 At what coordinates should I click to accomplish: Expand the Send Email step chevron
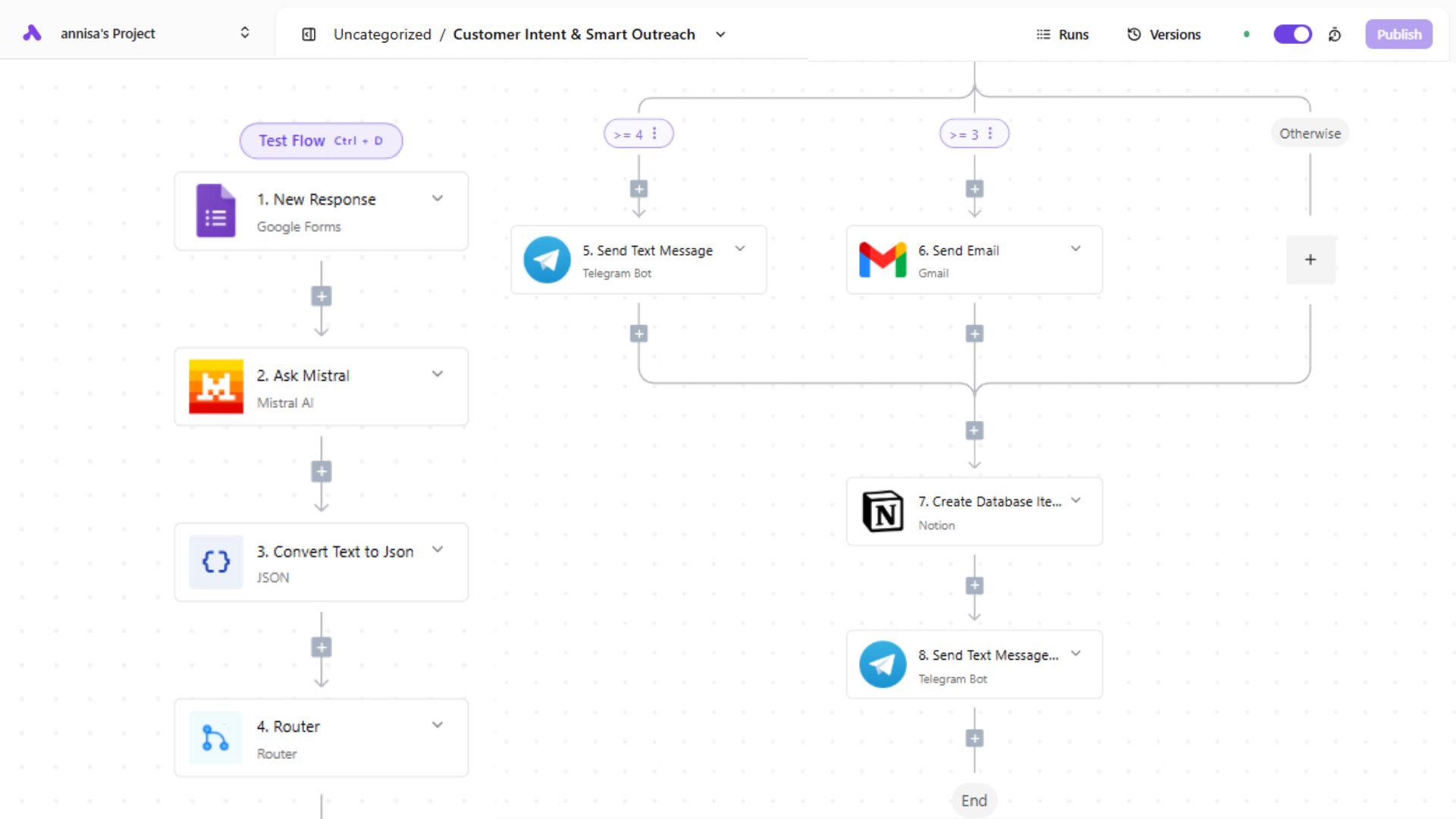coord(1075,249)
